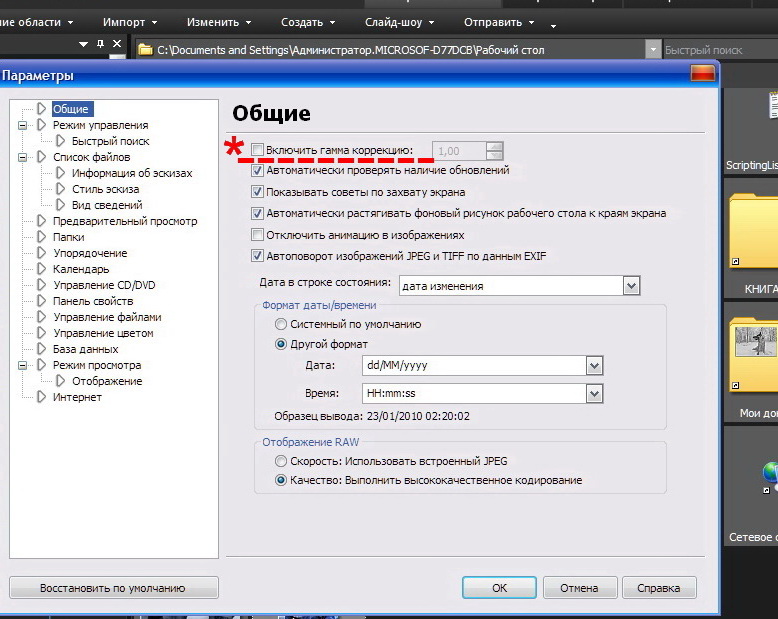Open the Дата в строке состояния dropdown
The height and width of the screenshot is (619, 778).
coord(630,286)
